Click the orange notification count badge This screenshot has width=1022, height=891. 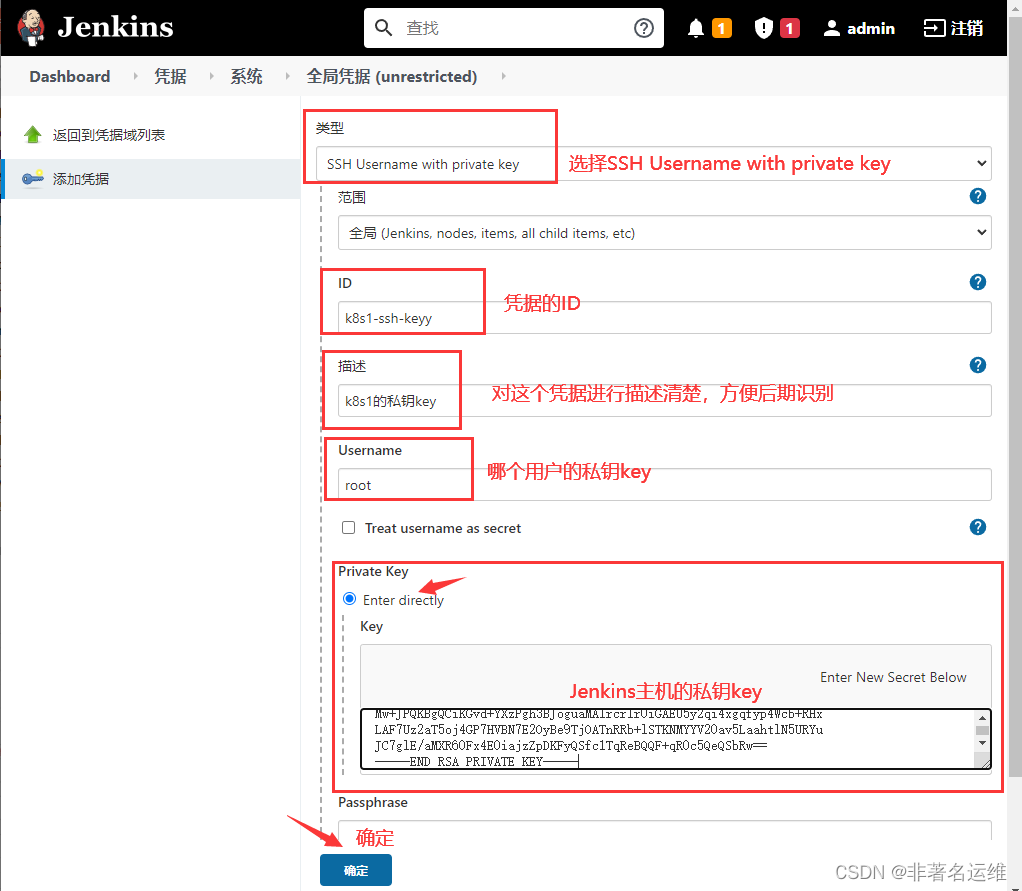(722, 28)
